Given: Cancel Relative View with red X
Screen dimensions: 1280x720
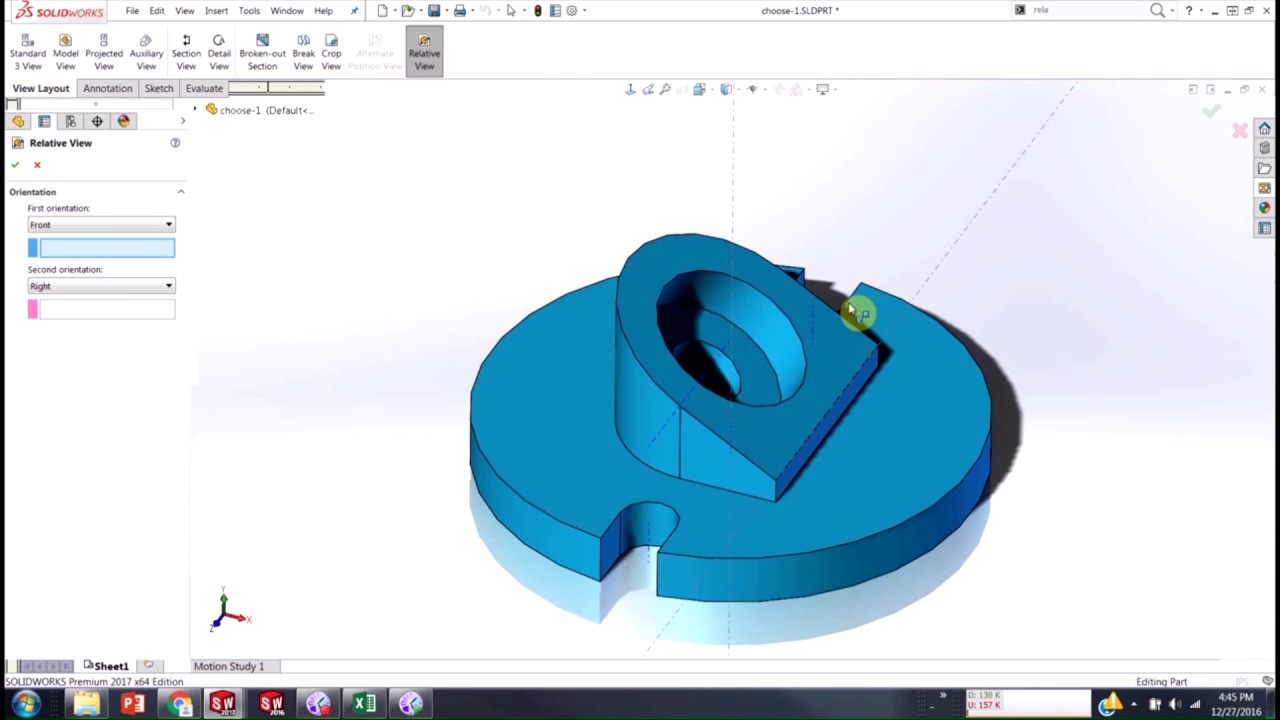Looking at the screenshot, I should 37,165.
